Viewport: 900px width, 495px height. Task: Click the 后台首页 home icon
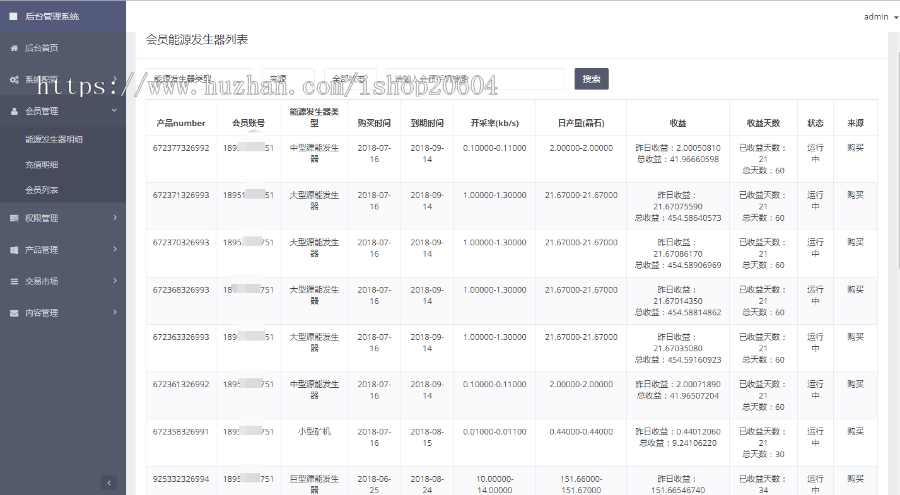tap(14, 48)
